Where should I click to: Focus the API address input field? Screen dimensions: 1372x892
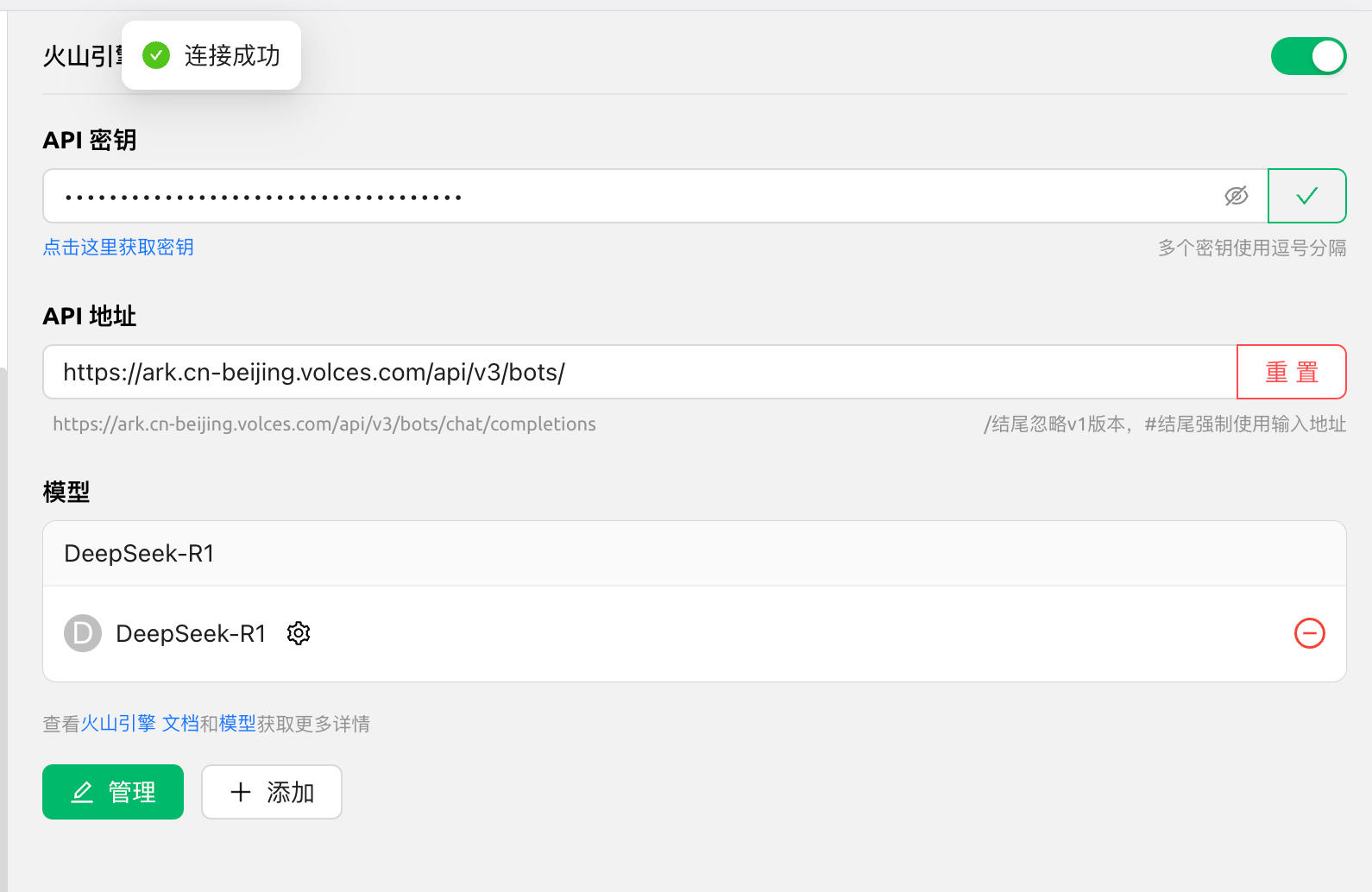coord(640,372)
